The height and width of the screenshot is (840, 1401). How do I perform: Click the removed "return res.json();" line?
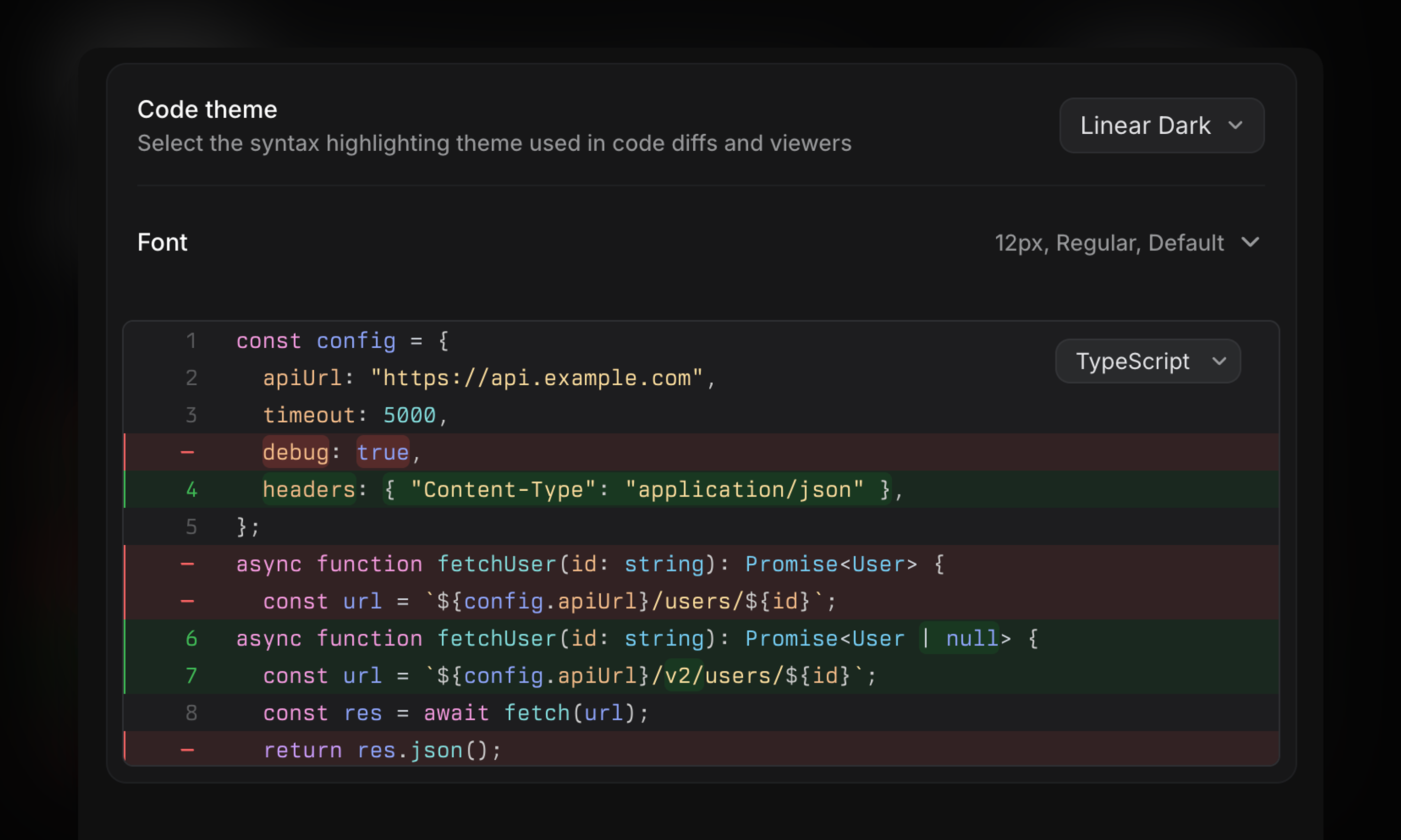[x=701, y=750]
